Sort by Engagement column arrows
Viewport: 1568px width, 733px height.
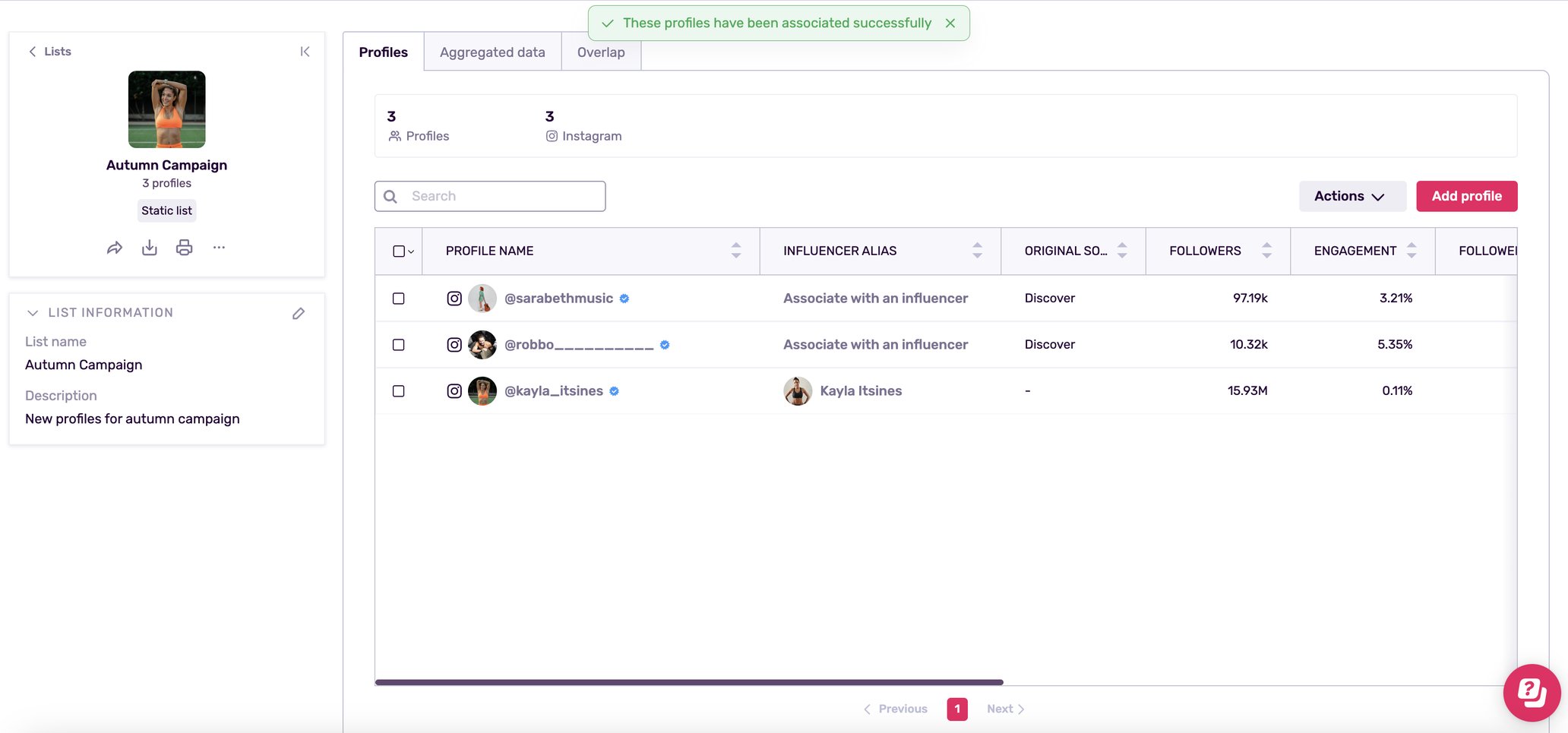[1412, 251]
